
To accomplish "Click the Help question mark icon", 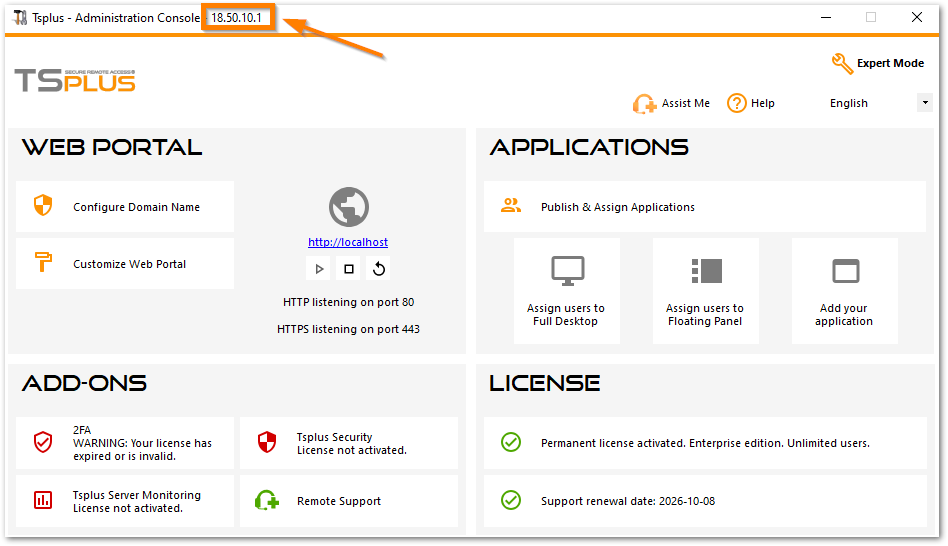I will point(737,103).
